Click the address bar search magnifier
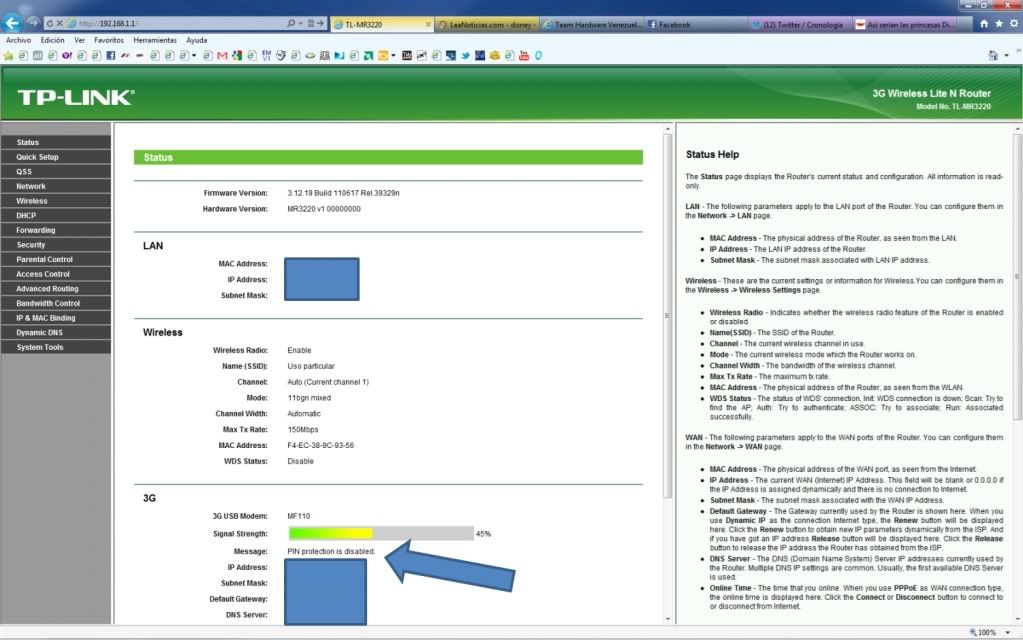The image size is (1023, 640). pyautogui.click(x=291, y=23)
